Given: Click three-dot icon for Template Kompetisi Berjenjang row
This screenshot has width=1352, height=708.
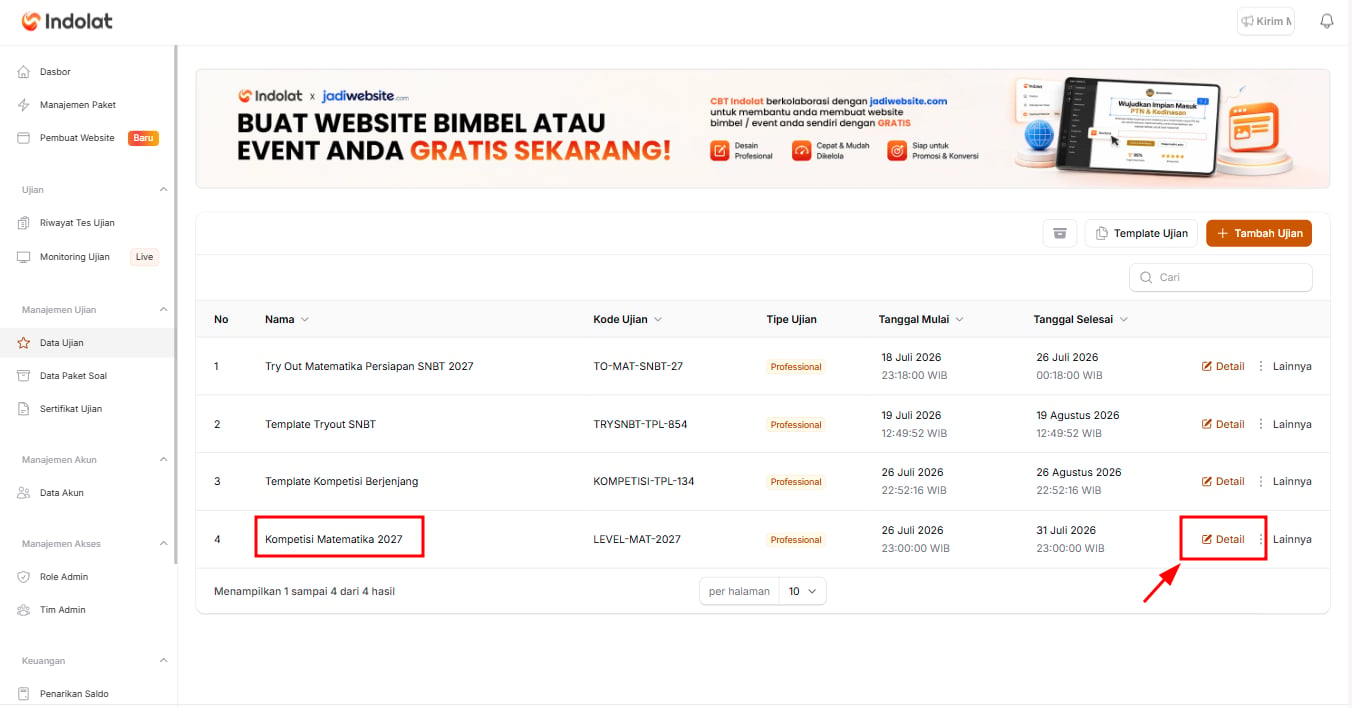Looking at the screenshot, I should 1261,481.
